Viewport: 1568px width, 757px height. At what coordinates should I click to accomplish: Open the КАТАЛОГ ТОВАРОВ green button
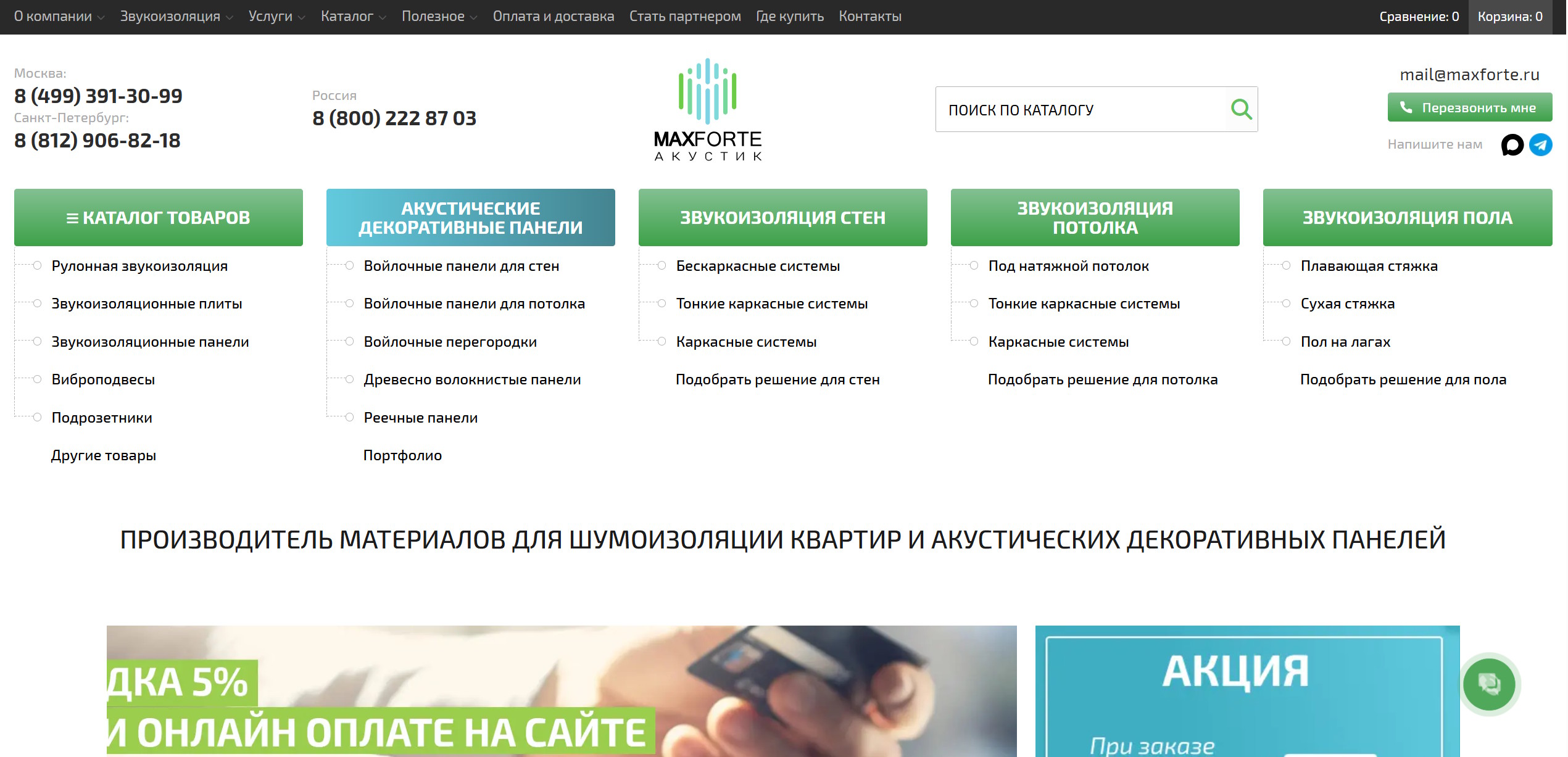click(159, 218)
